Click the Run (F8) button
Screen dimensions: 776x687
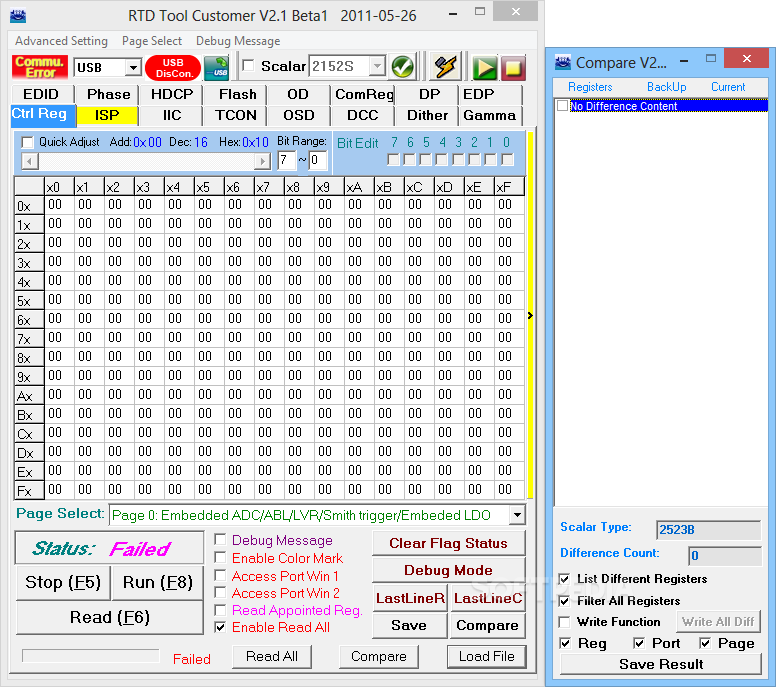coord(157,583)
